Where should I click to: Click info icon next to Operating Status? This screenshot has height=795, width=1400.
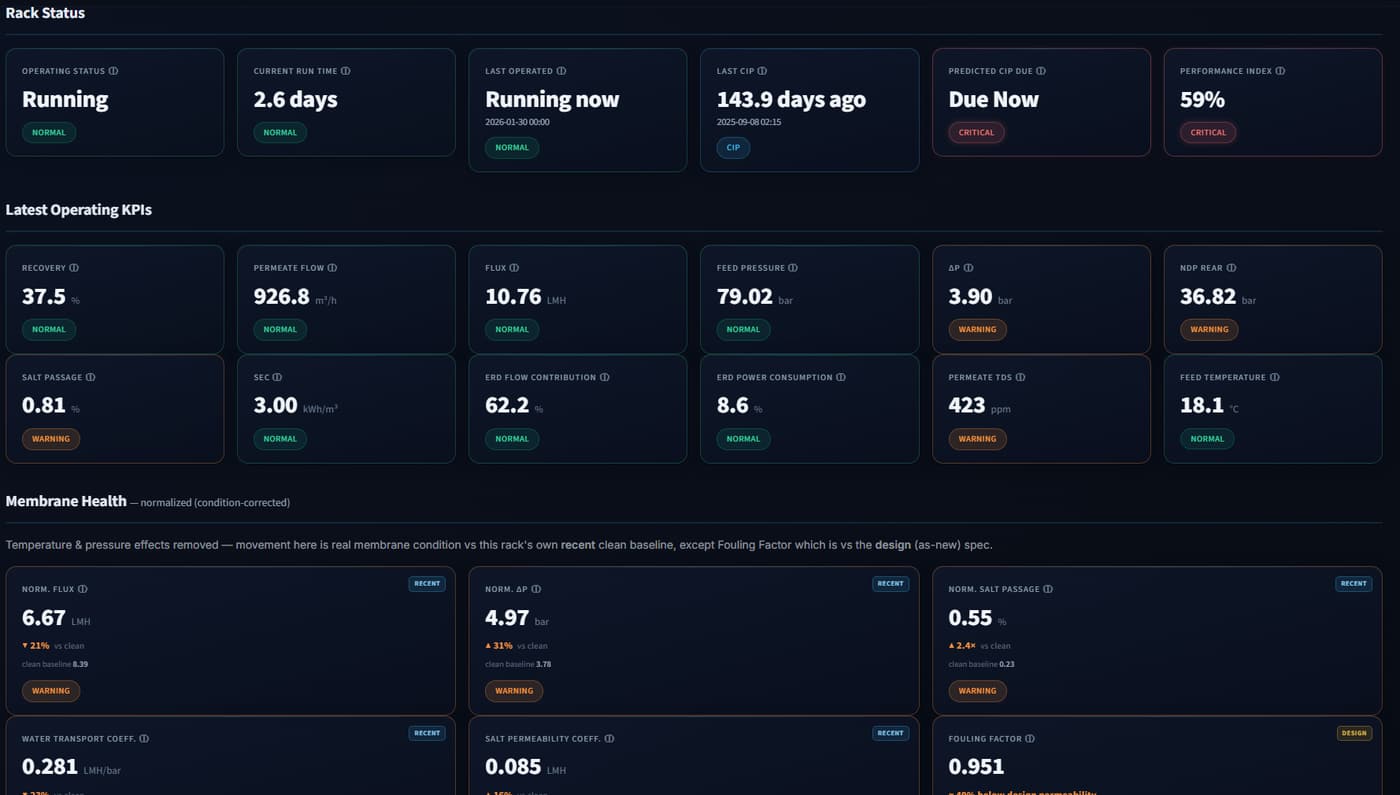(x=113, y=71)
